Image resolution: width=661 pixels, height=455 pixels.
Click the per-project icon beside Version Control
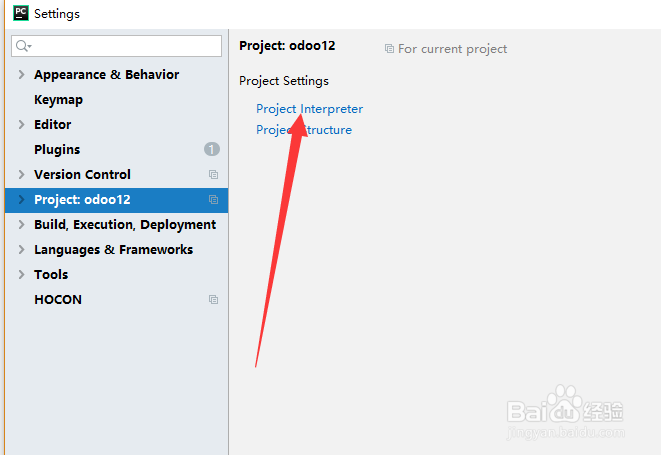point(213,174)
